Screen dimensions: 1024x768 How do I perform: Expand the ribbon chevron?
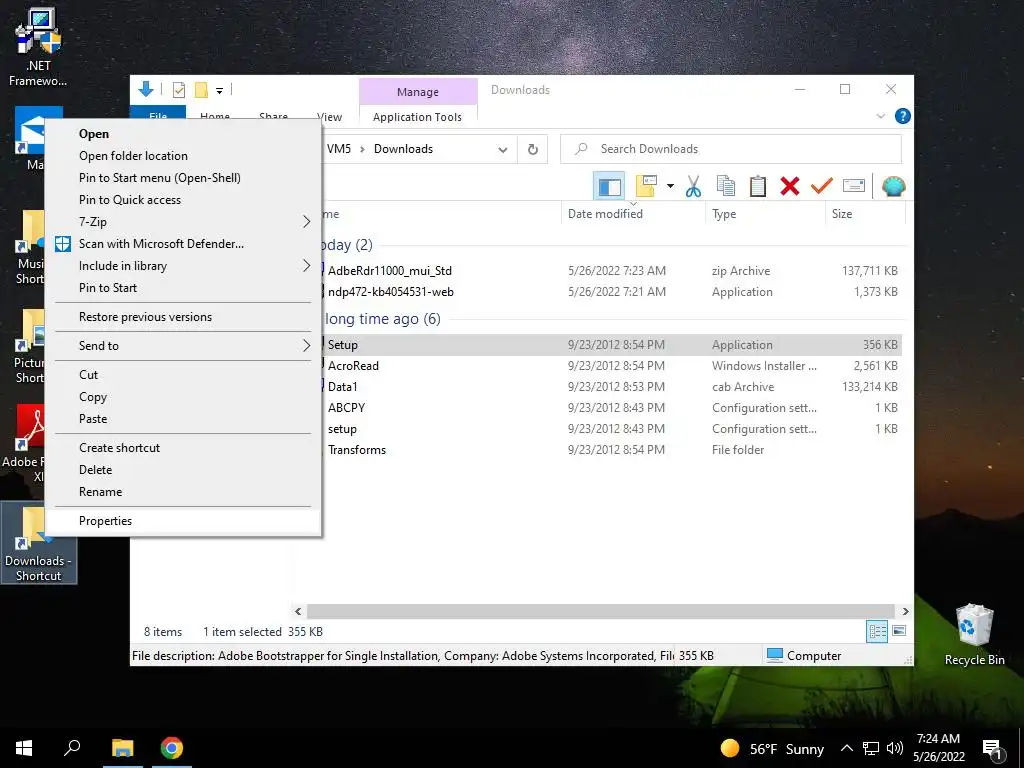pyautogui.click(x=880, y=116)
